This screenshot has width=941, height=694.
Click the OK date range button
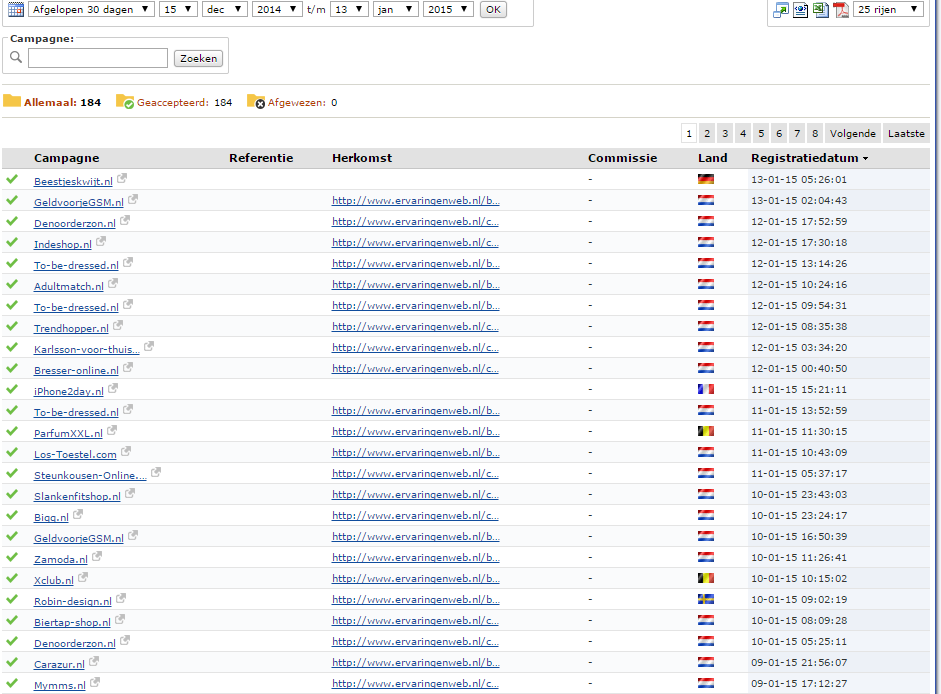[493, 10]
